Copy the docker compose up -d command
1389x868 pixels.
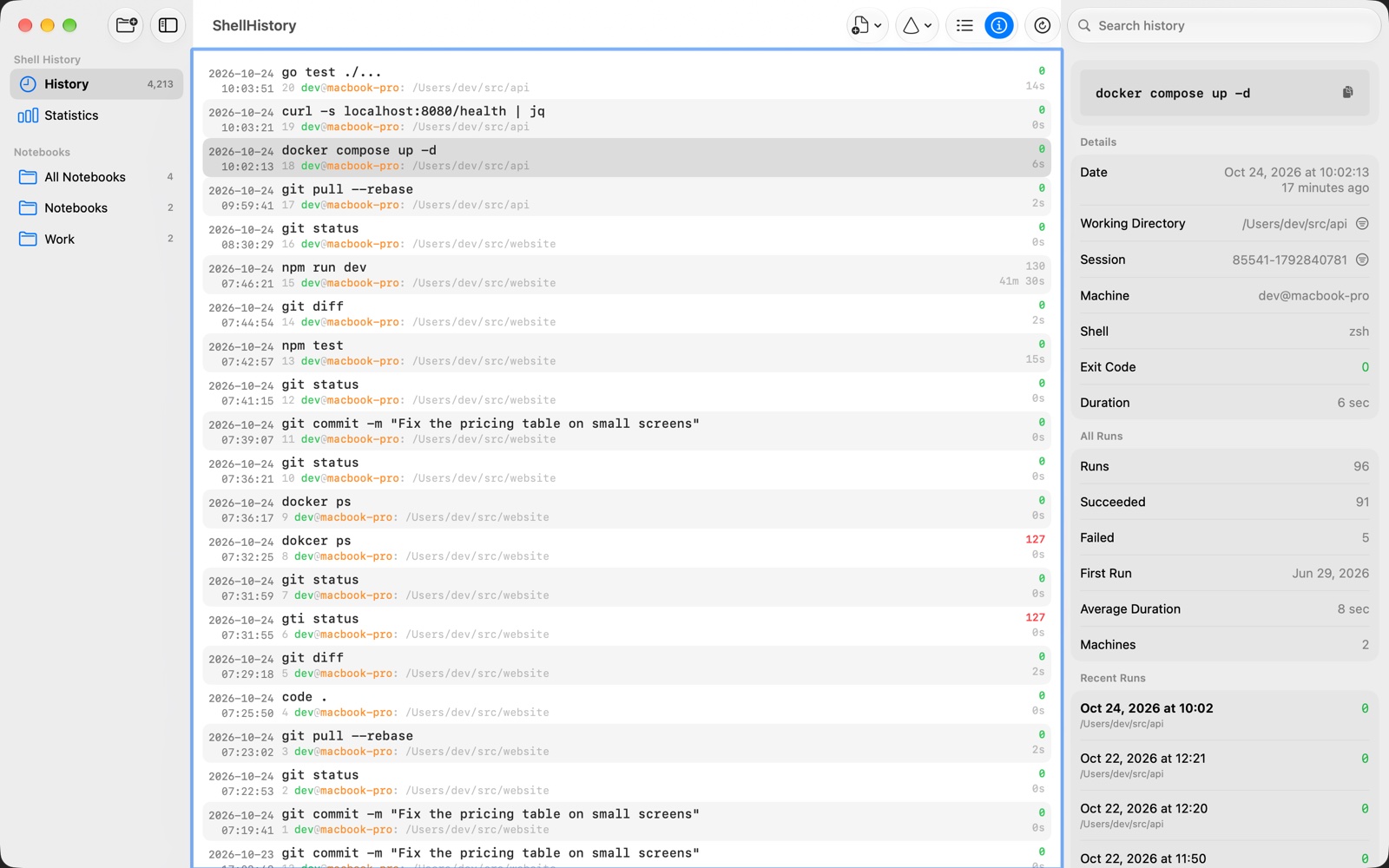1347,92
